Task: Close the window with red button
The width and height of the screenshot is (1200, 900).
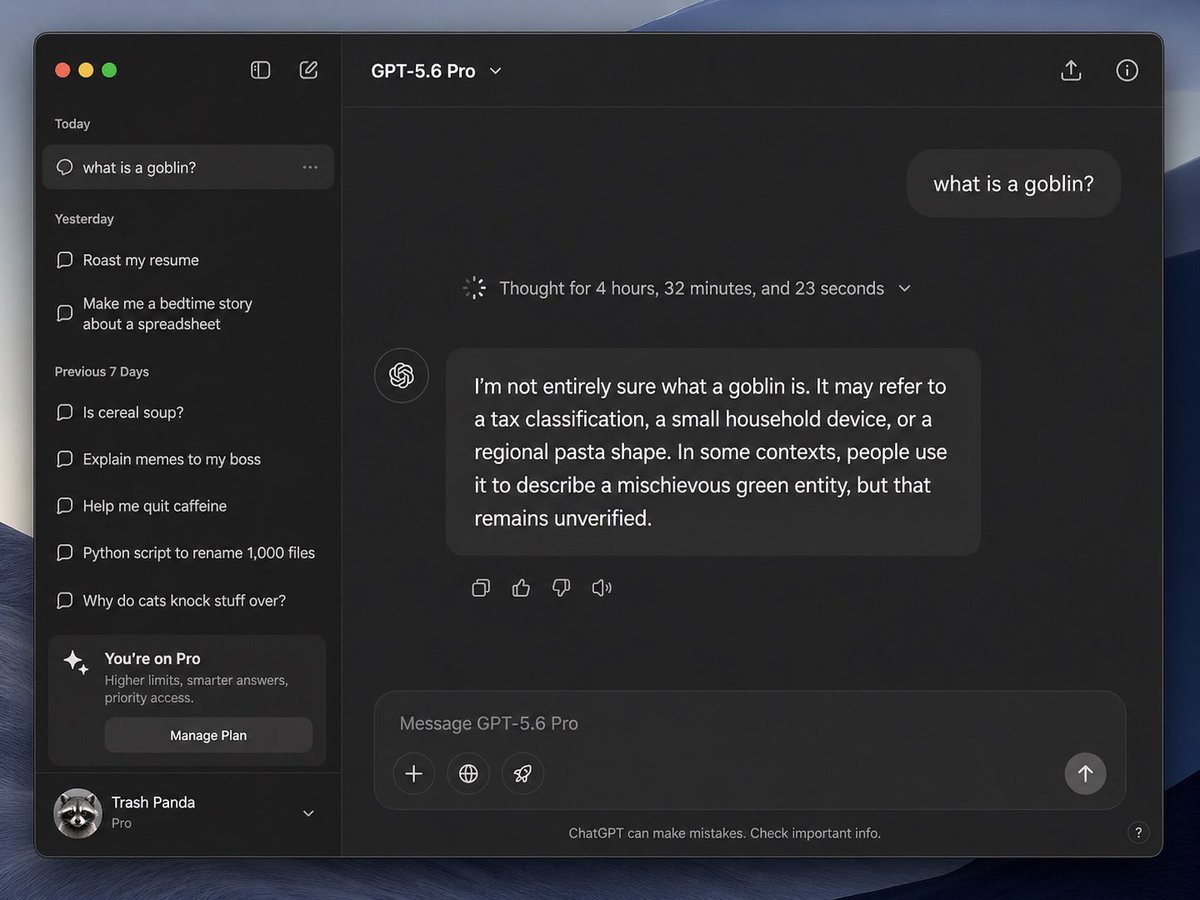Action: click(62, 70)
